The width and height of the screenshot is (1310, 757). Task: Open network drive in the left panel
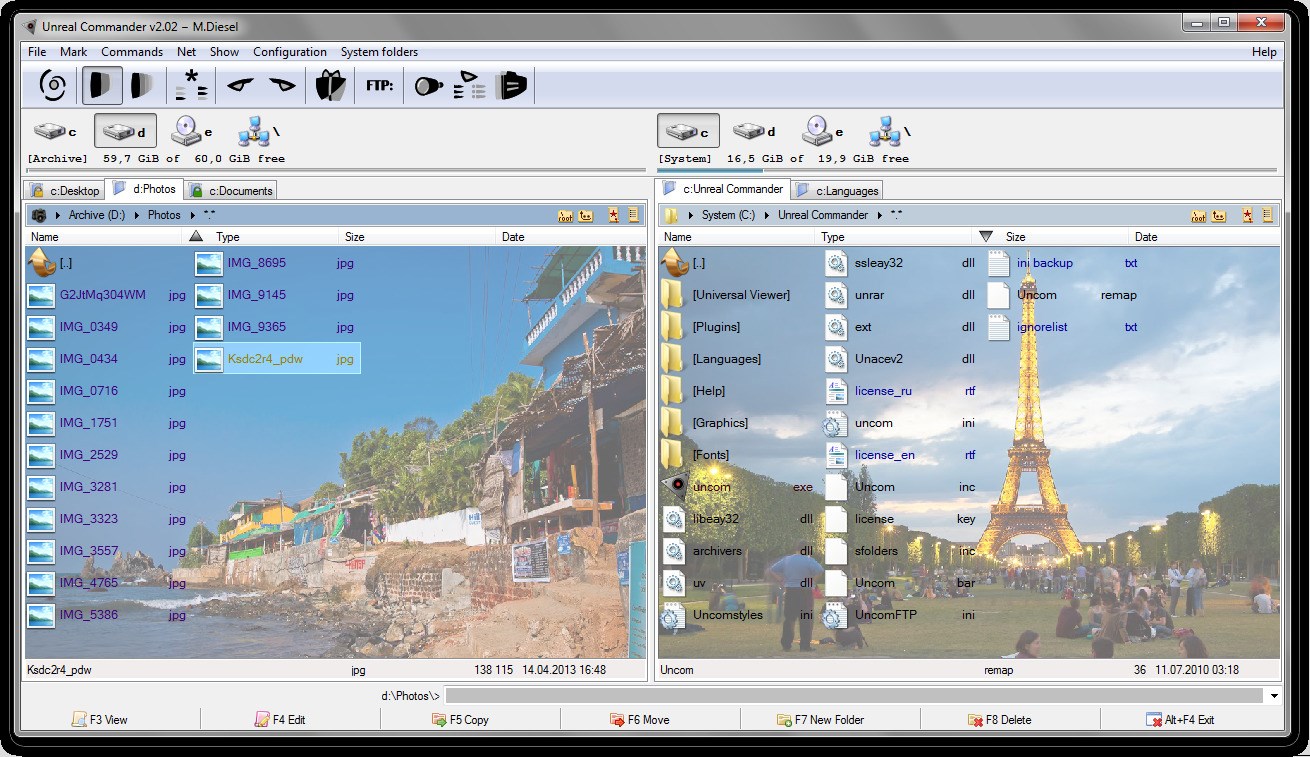point(260,131)
